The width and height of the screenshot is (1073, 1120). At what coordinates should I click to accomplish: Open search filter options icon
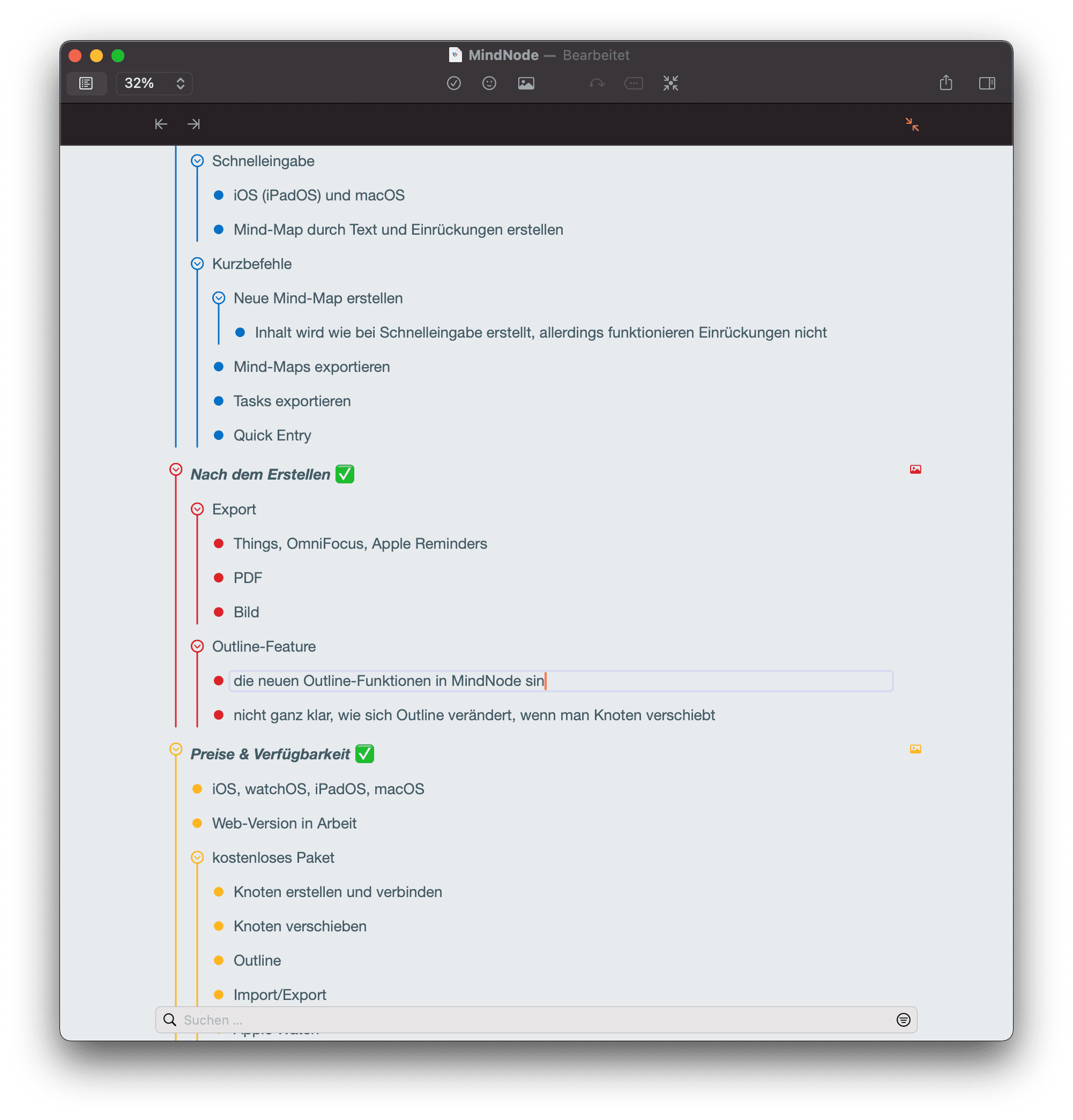click(x=903, y=1020)
